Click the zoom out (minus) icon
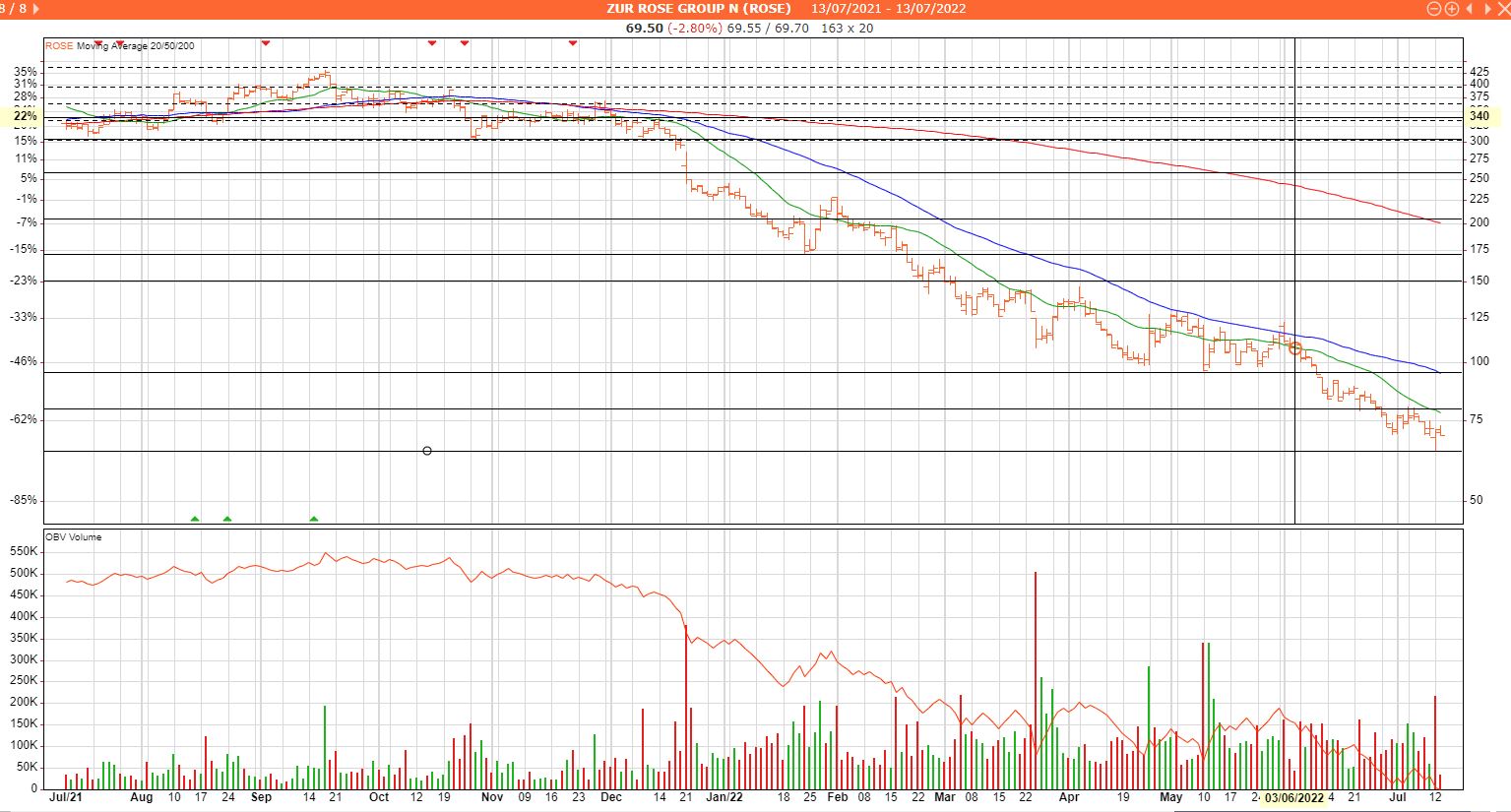The width and height of the screenshot is (1511, 812). (1434, 9)
